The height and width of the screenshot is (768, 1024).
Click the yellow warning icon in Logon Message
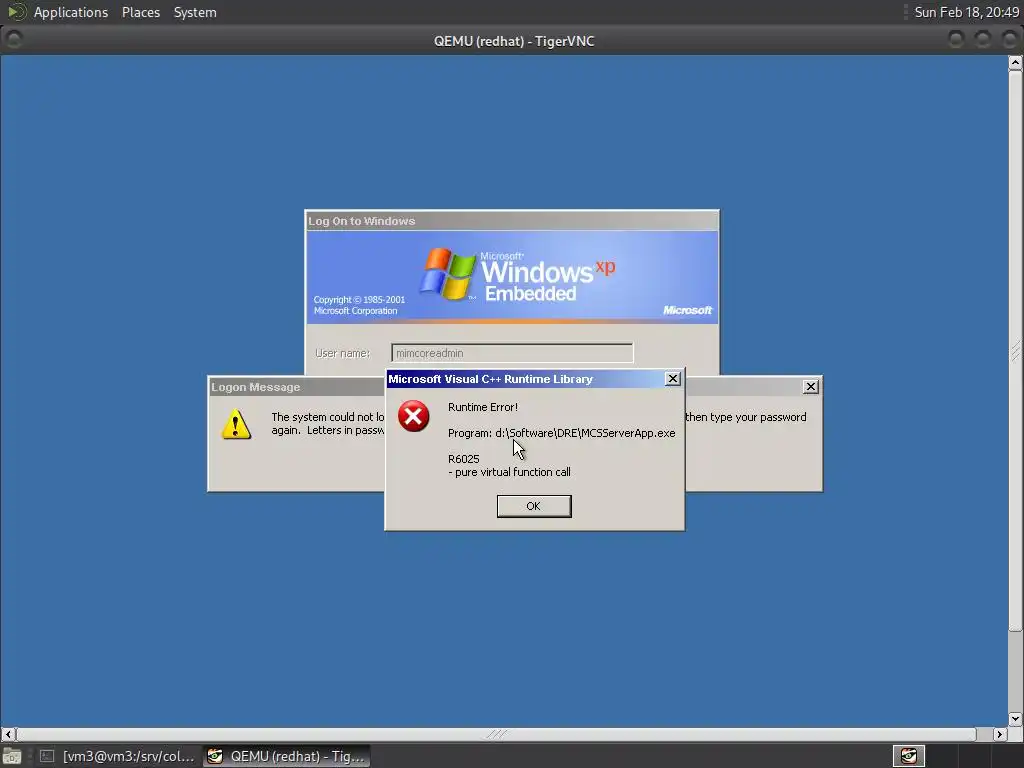(x=236, y=424)
